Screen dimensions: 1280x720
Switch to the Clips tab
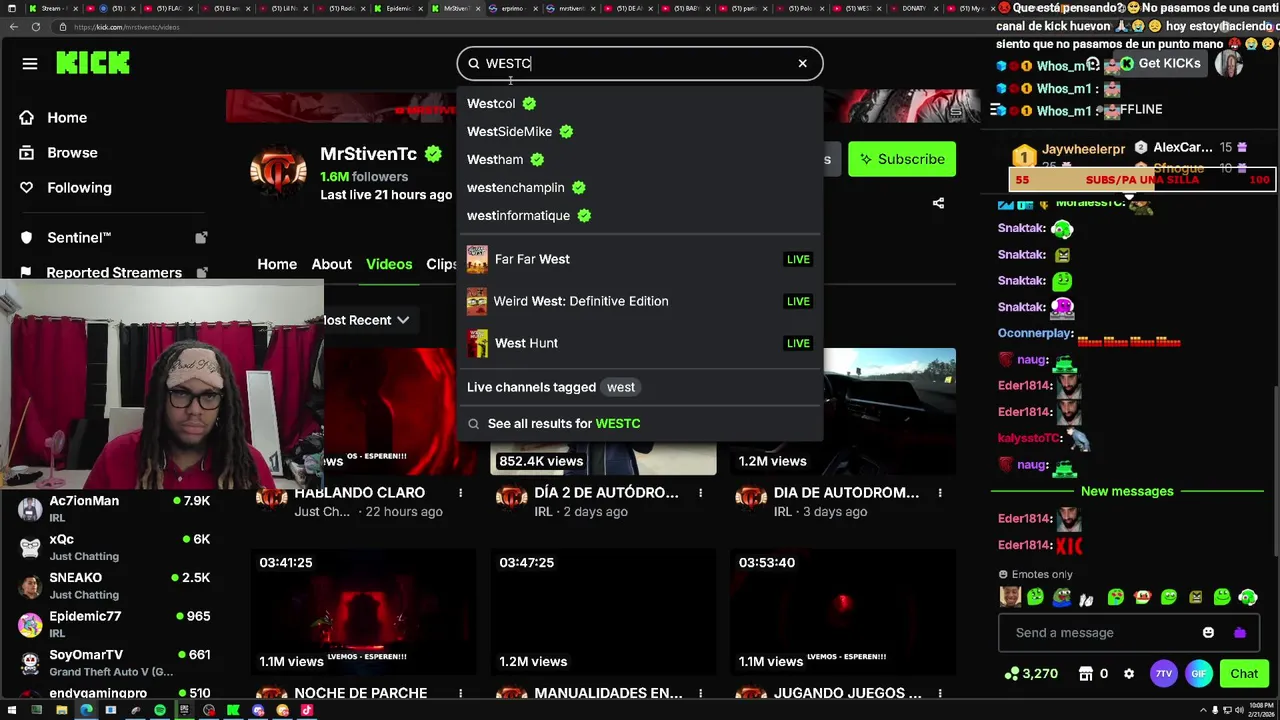tap(442, 264)
